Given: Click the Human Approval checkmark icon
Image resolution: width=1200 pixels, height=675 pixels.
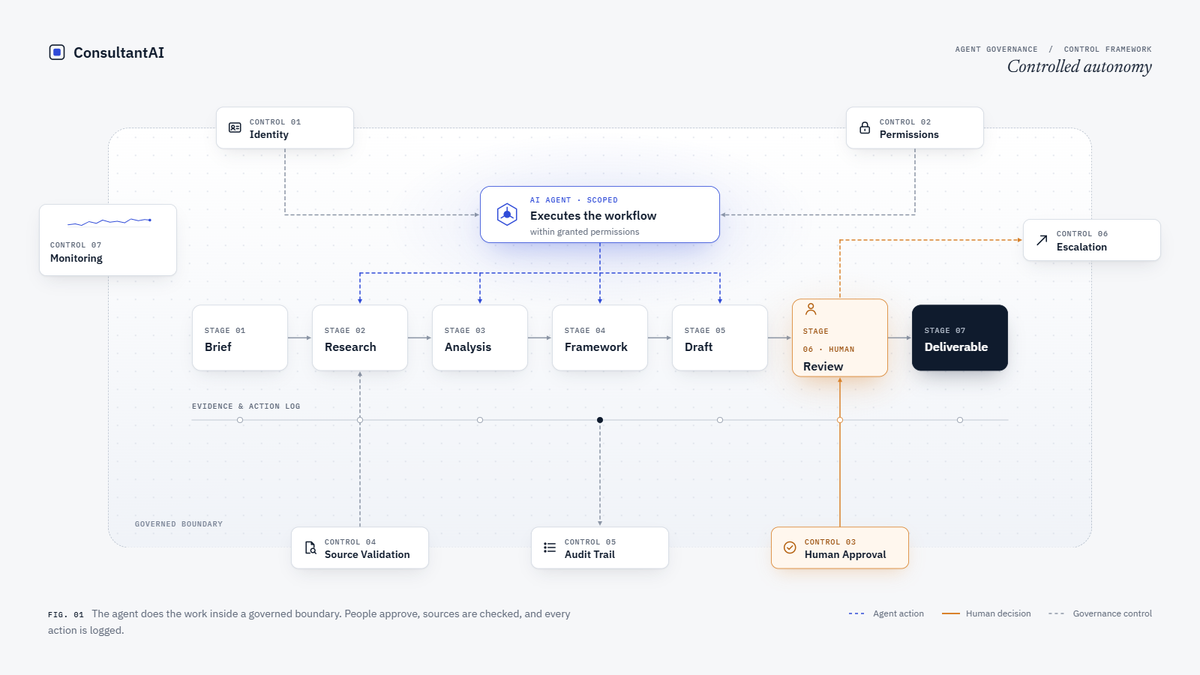Looking at the screenshot, I should 790,548.
